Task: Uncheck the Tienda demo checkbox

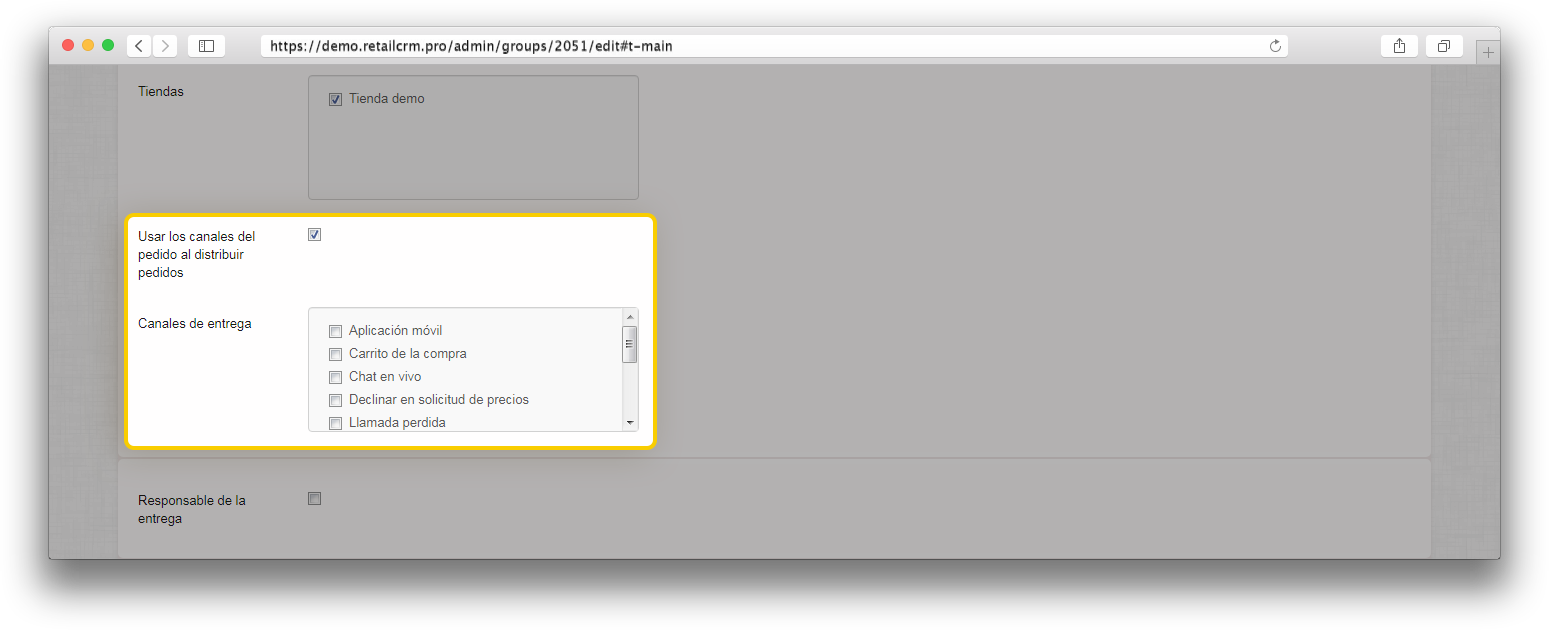Action: (336, 99)
